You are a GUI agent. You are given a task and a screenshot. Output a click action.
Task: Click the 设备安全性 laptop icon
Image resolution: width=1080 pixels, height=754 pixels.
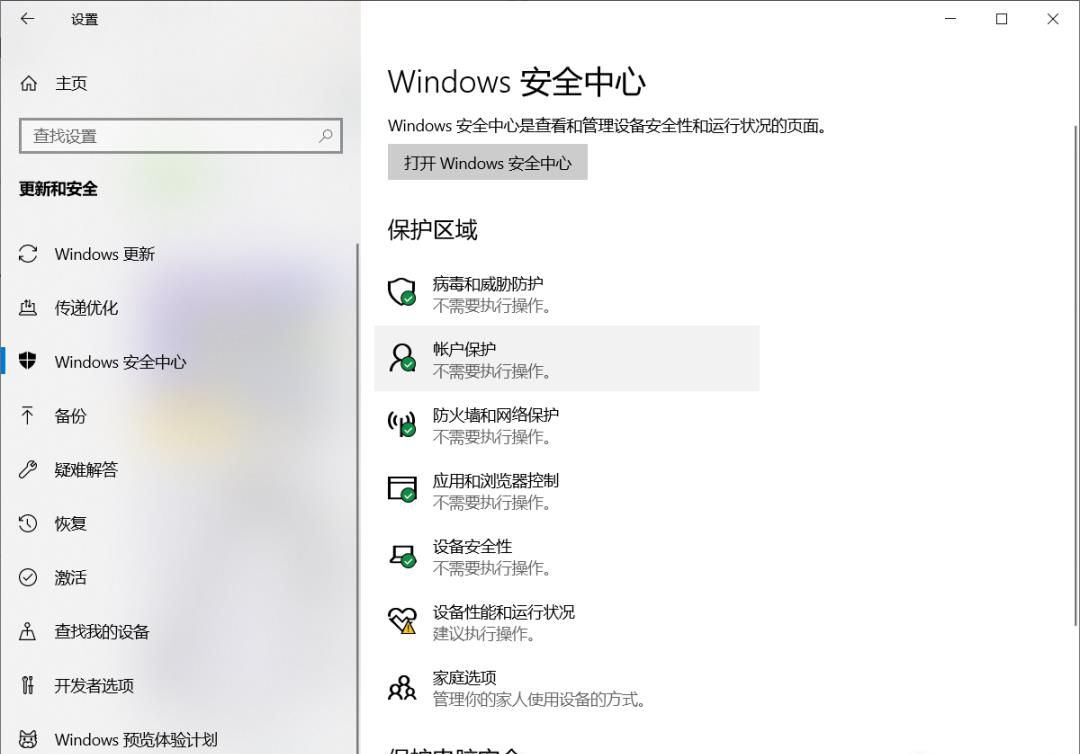(402, 555)
